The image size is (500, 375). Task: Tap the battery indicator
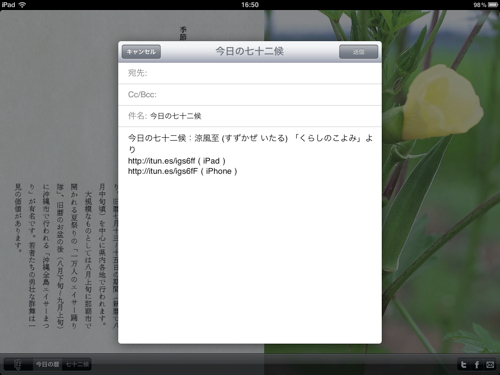(493, 5)
